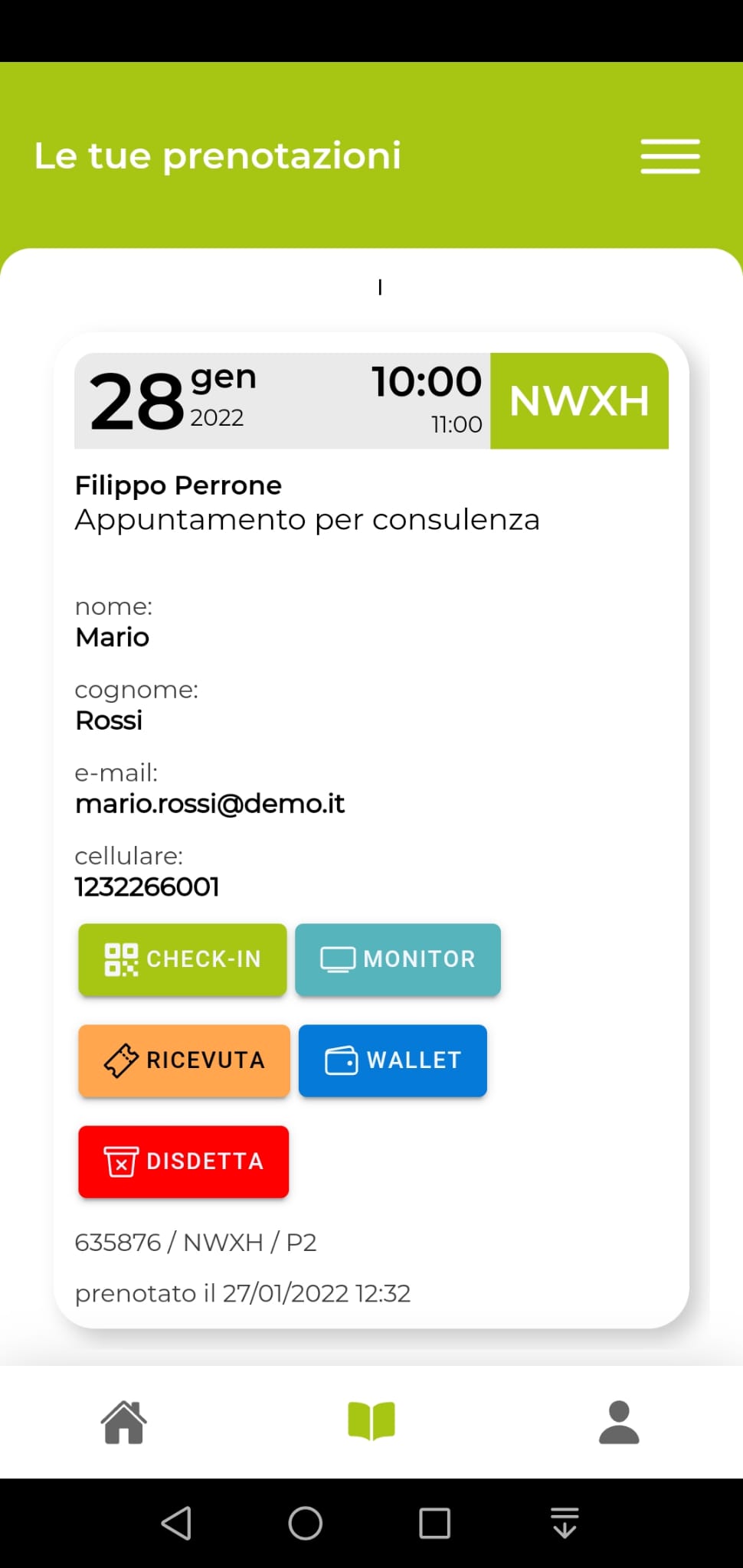Select the bookings book icon tab

click(x=371, y=1422)
